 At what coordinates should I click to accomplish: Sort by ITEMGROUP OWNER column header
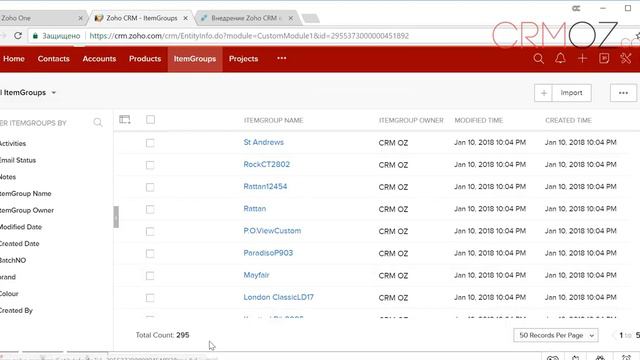point(411,120)
